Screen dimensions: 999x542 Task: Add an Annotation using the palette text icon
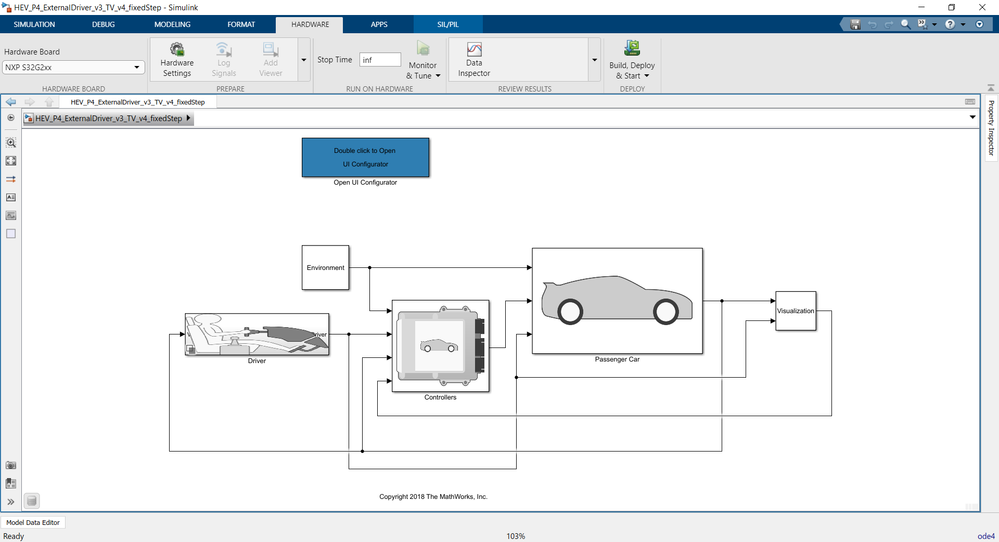point(11,197)
